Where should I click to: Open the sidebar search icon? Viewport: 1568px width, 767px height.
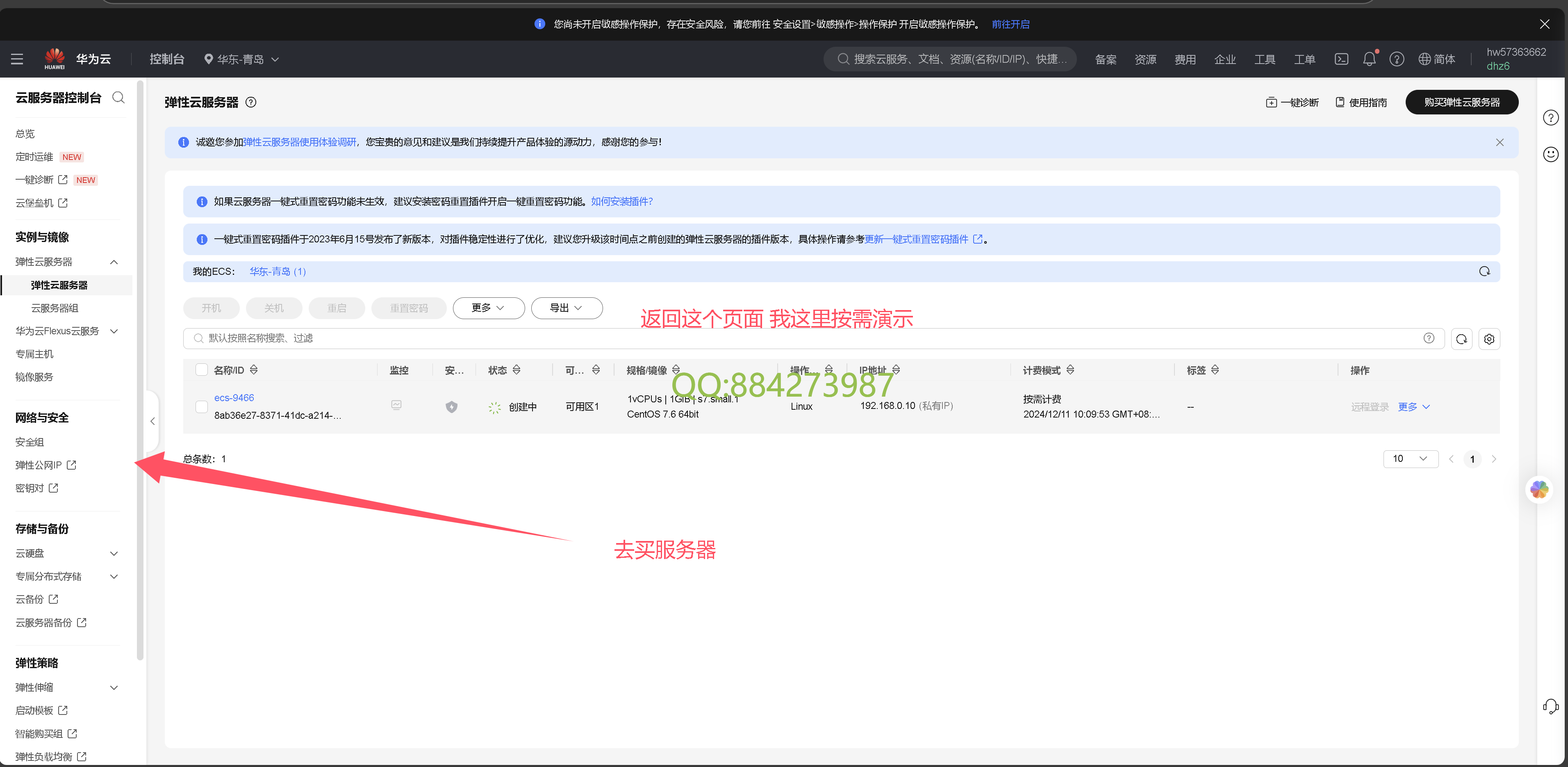coord(119,98)
